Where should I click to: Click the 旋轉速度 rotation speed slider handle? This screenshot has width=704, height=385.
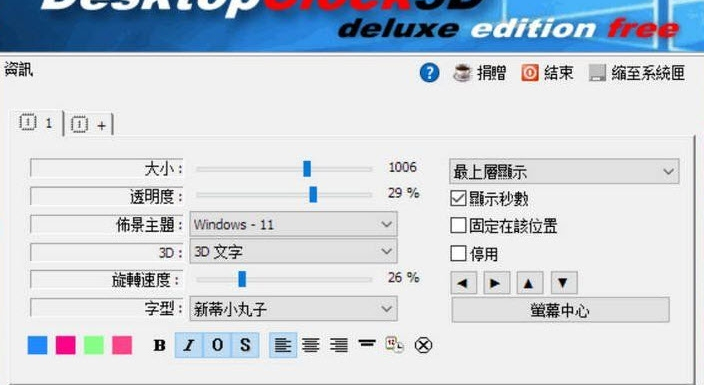click(242, 279)
